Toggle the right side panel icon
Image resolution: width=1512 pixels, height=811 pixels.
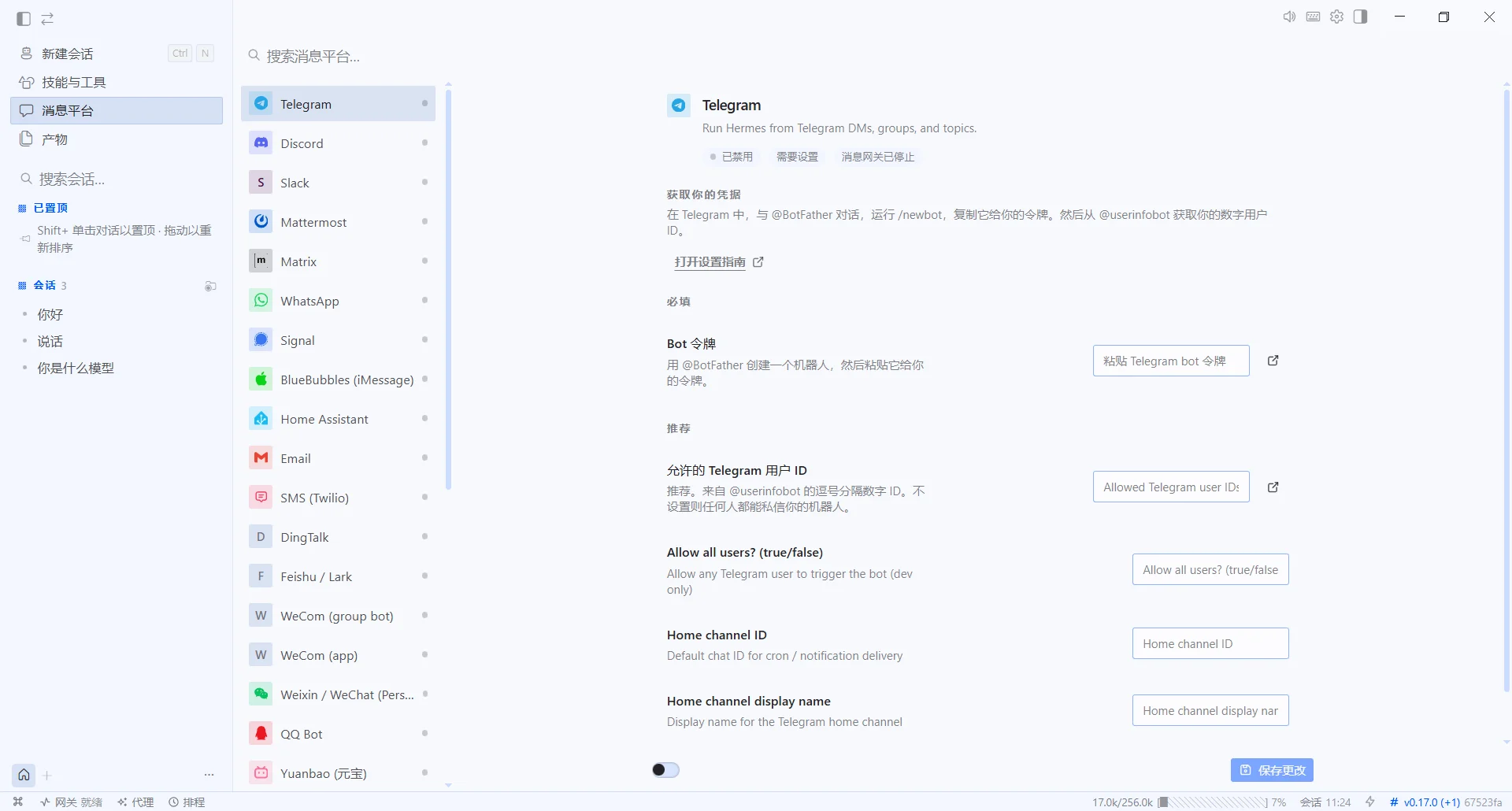(x=1360, y=17)
